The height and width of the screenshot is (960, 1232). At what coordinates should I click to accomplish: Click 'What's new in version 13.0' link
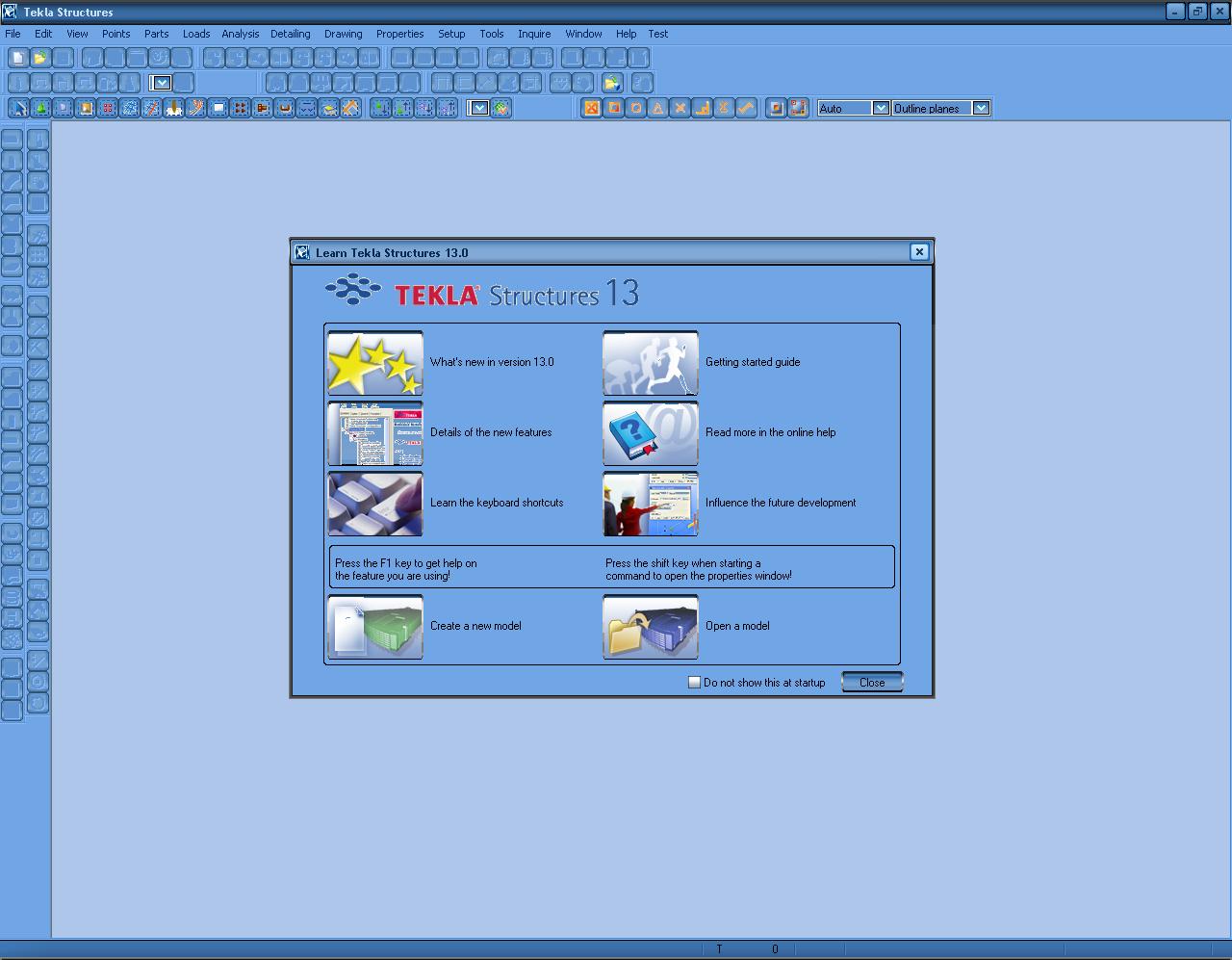(x=492, y=362)
